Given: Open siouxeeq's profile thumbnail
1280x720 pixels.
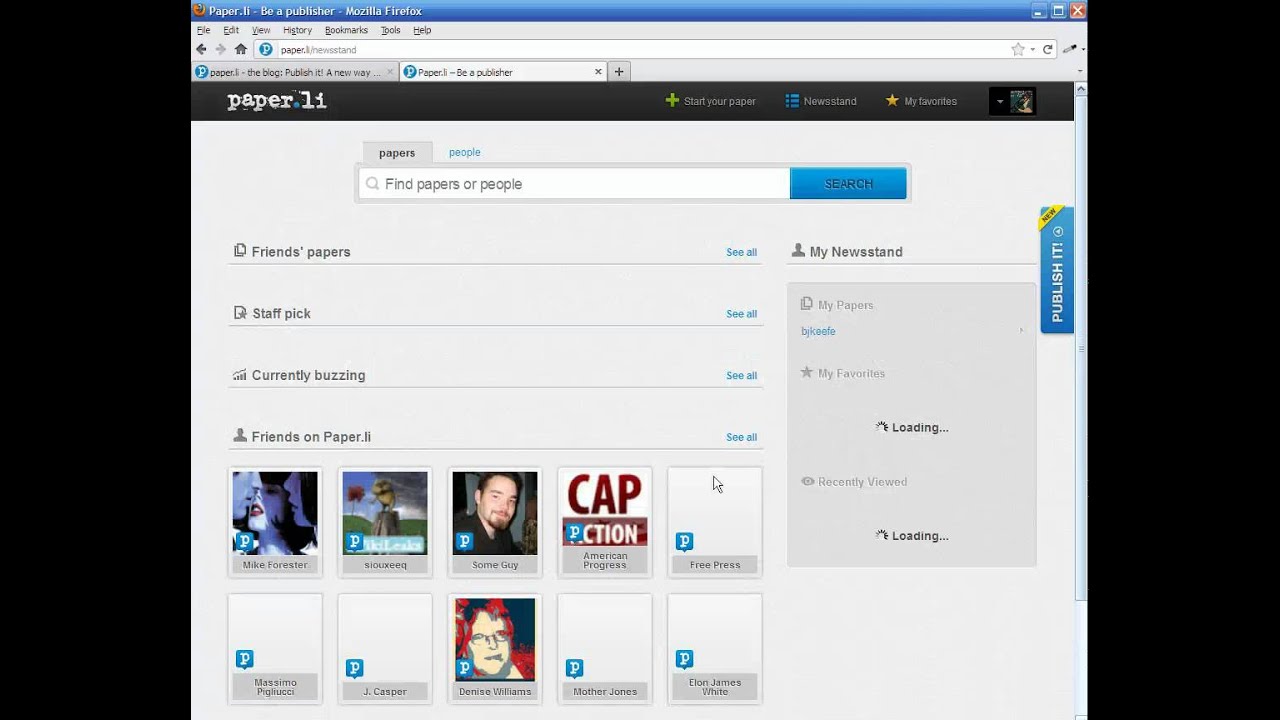Looking at the screenshot, I should (x=385, y=513).
